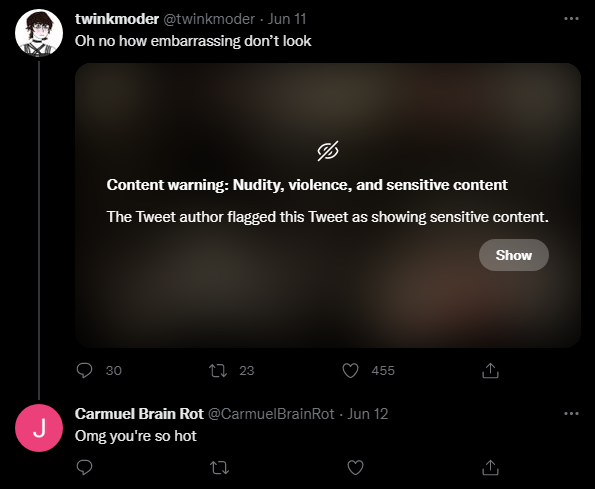The height and width of the screenshot is (489, 595).
Task: Open the twinkmoder display name link
Action: click(117, 19)
